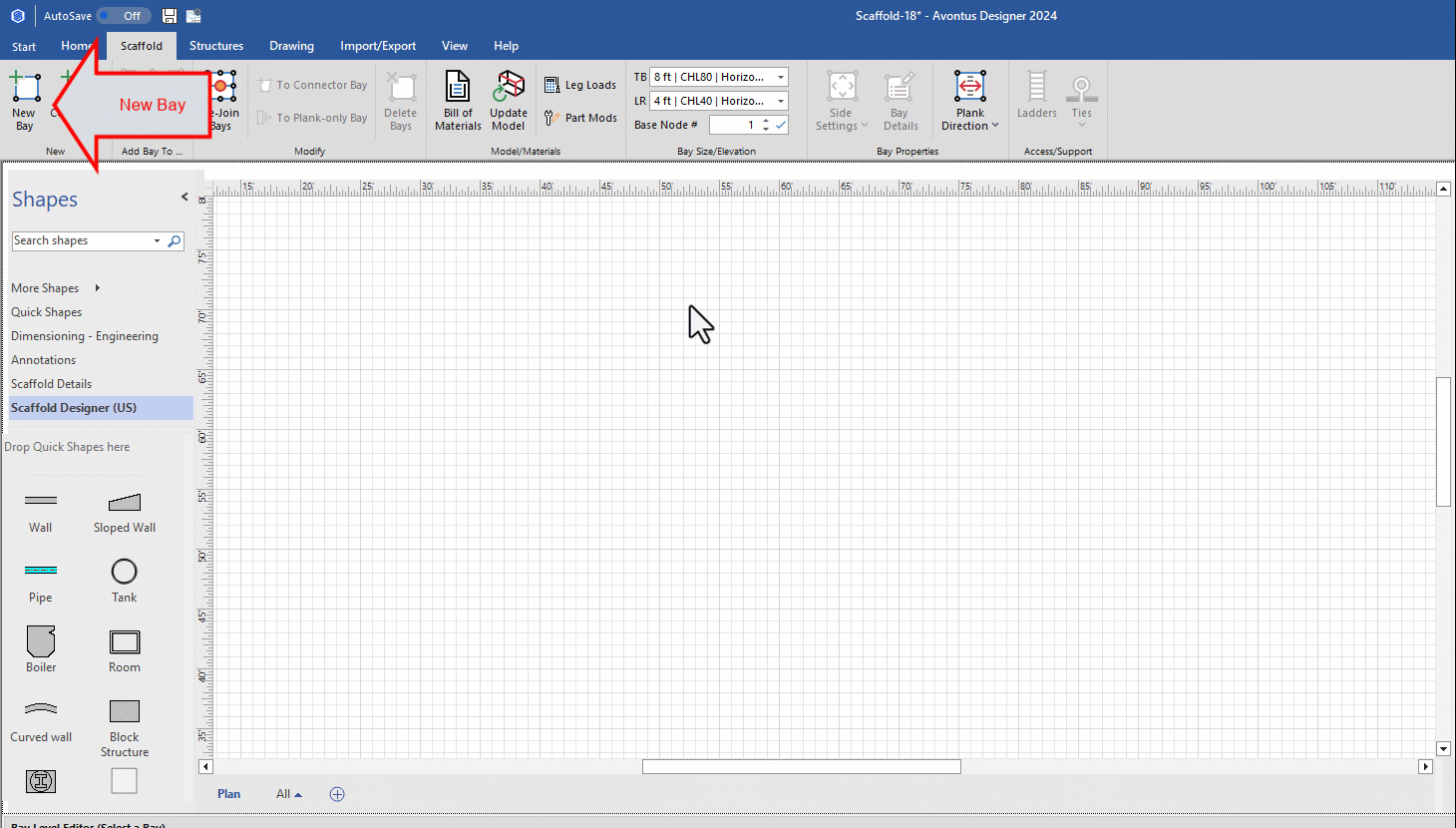The width and height of the screenshot is (1456, 828).
Task: Add a new page with plus button
Action: 337,794
